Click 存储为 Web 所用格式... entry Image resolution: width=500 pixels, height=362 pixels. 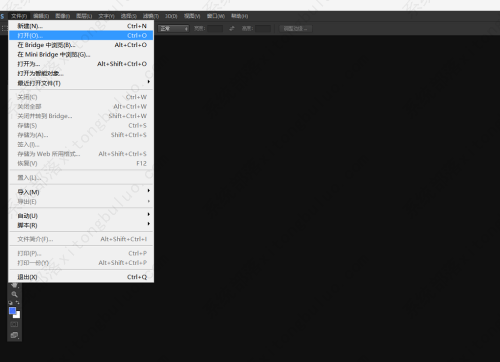(x=81, y=154)
